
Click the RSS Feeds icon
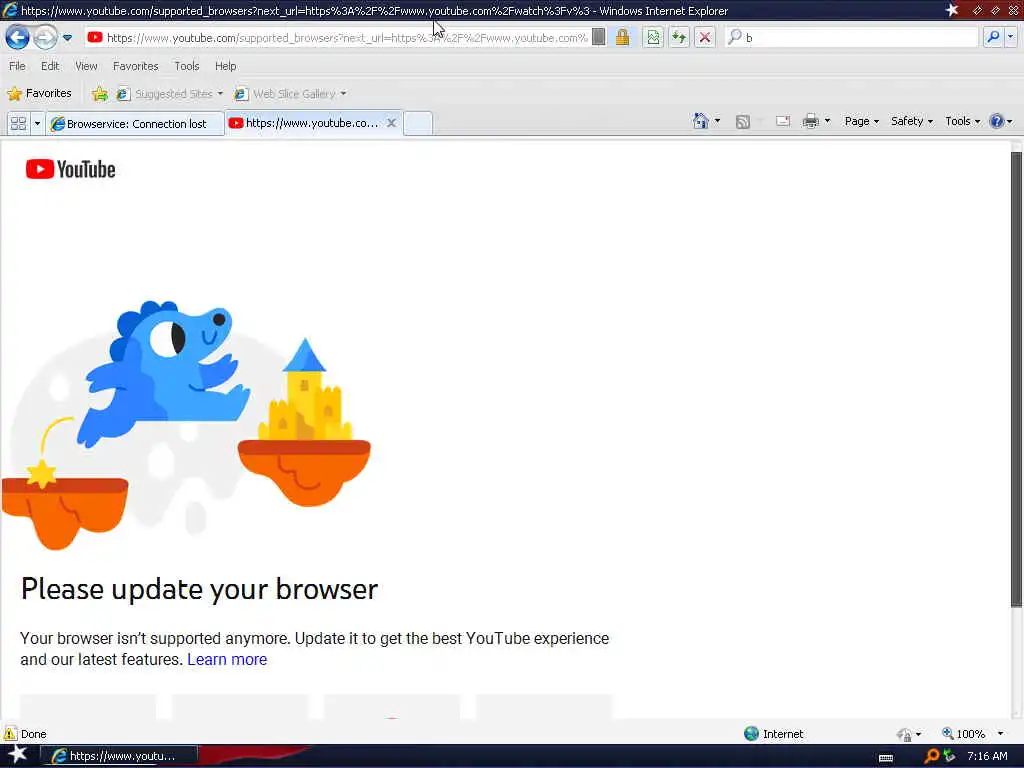(743, 121)
